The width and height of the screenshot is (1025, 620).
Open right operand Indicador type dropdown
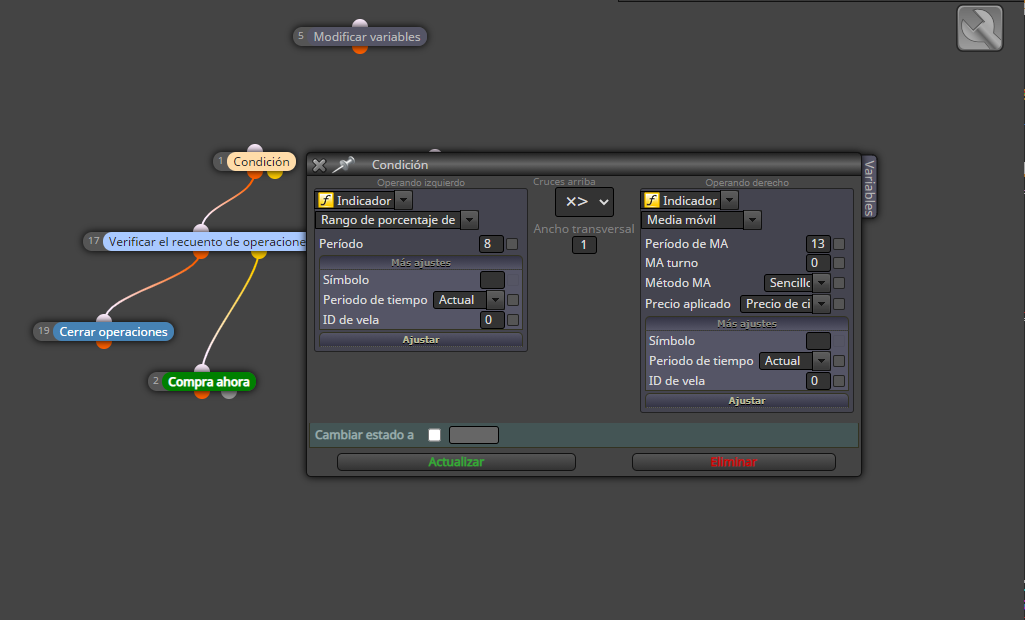[730, 200]
